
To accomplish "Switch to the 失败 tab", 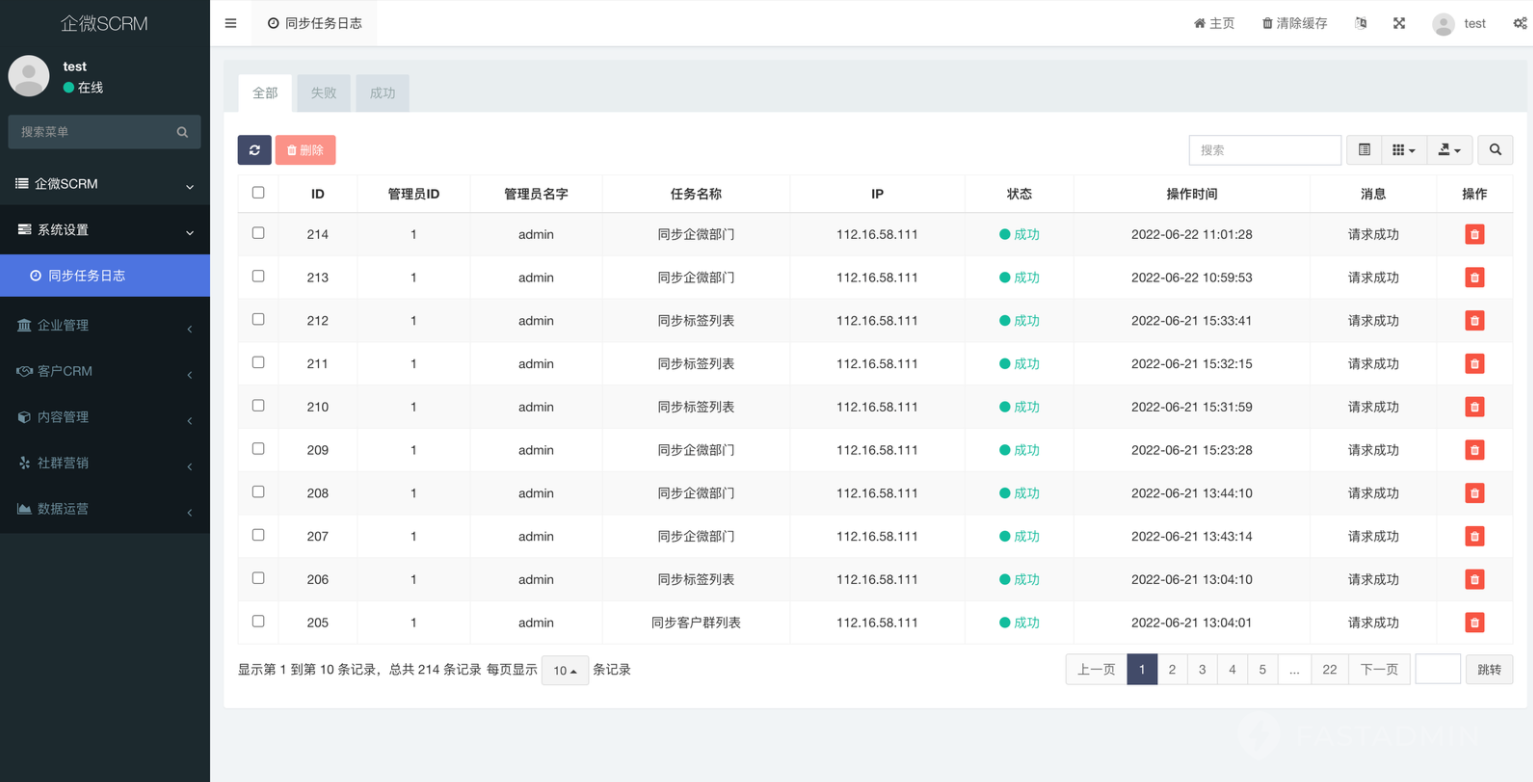I will 323,93.
